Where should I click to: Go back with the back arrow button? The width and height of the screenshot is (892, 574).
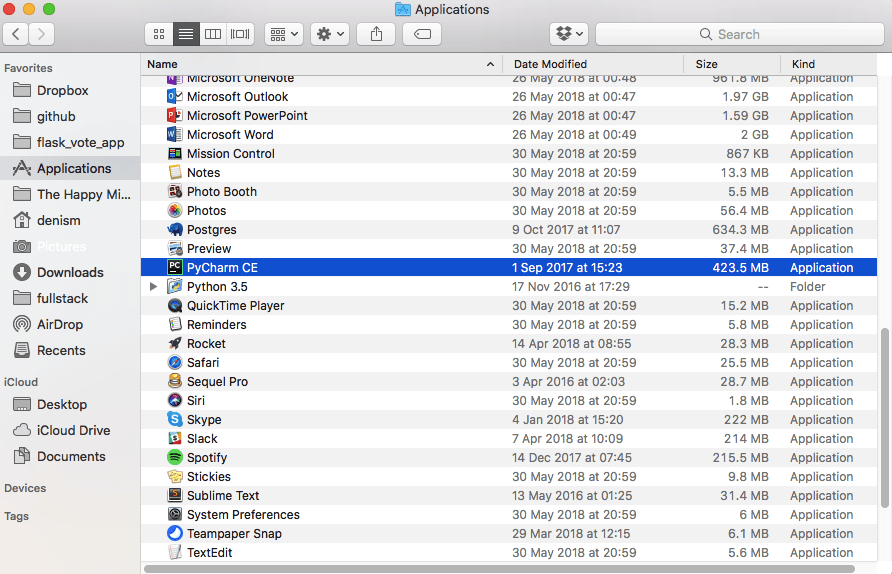[x=16, y=34]
